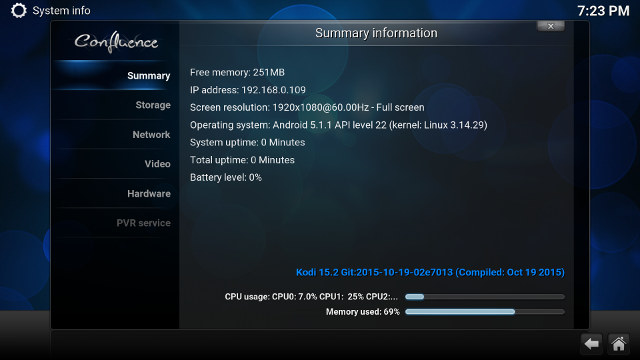The width and height of the screenshot is (640, 360).
Task: Click the Memory used progress bar
Action: 485,312
